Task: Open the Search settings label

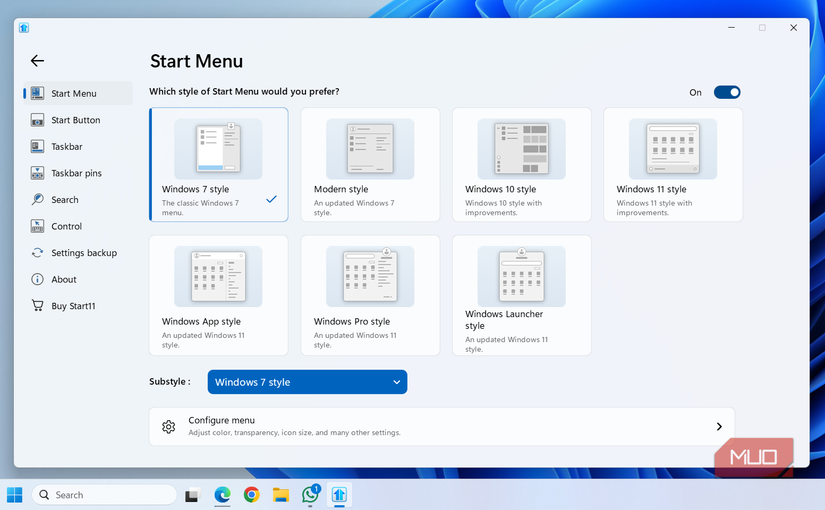Action: click(x=65, y=199)
